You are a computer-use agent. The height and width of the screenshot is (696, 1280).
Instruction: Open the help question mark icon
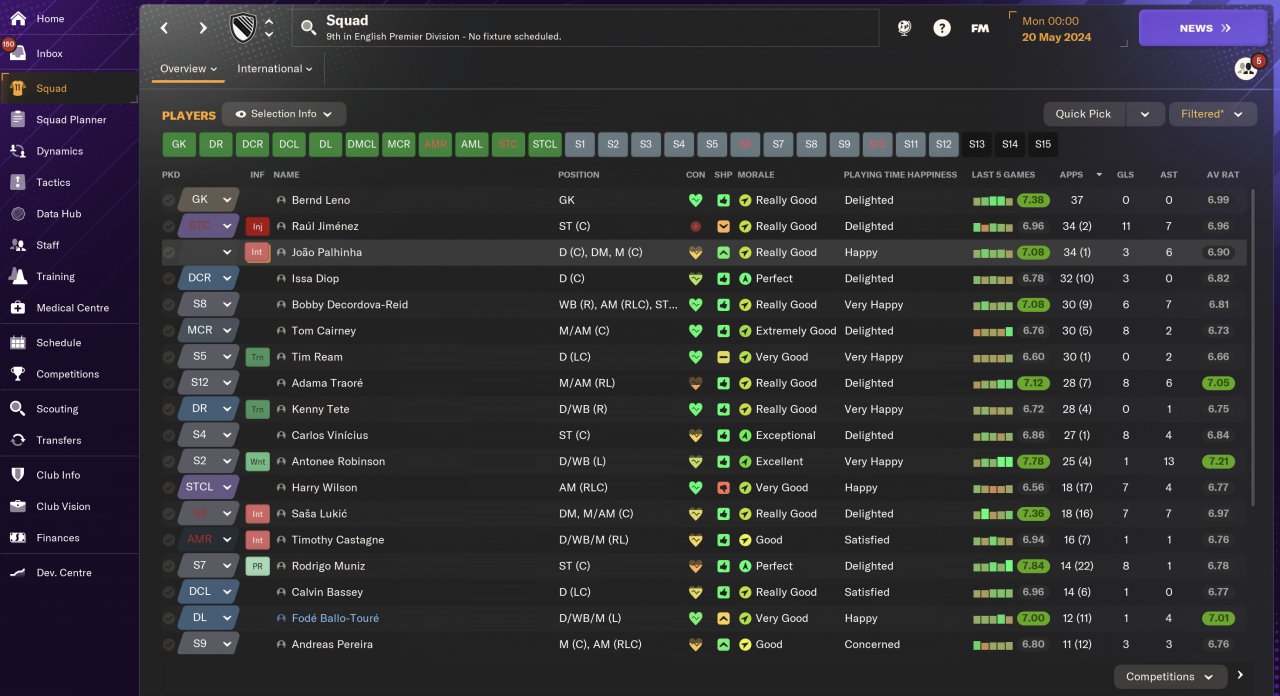click(942, 28)
